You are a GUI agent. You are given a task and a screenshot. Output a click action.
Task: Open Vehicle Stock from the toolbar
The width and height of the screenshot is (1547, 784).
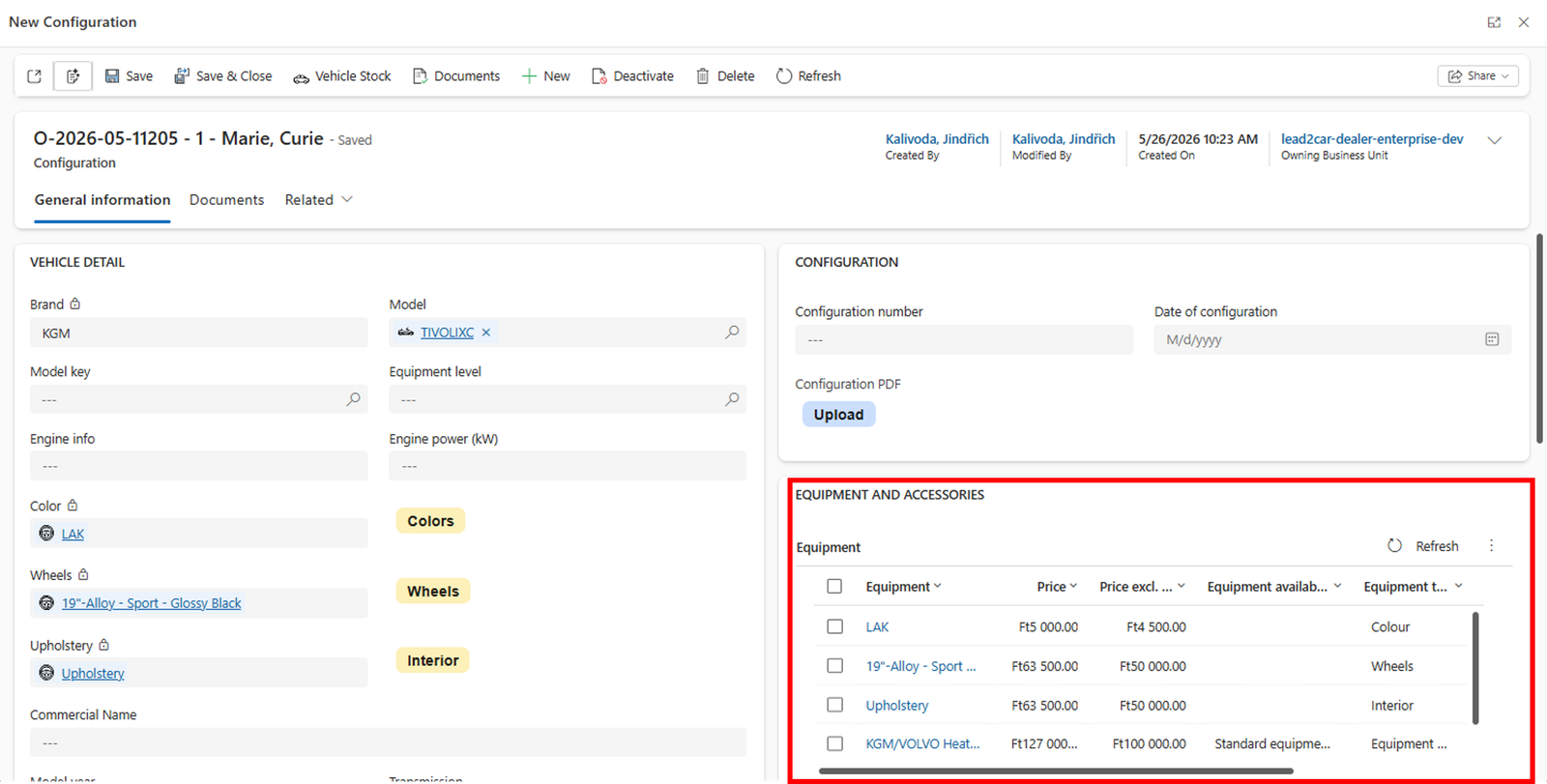pyautogui.click(x=342, y=76)
